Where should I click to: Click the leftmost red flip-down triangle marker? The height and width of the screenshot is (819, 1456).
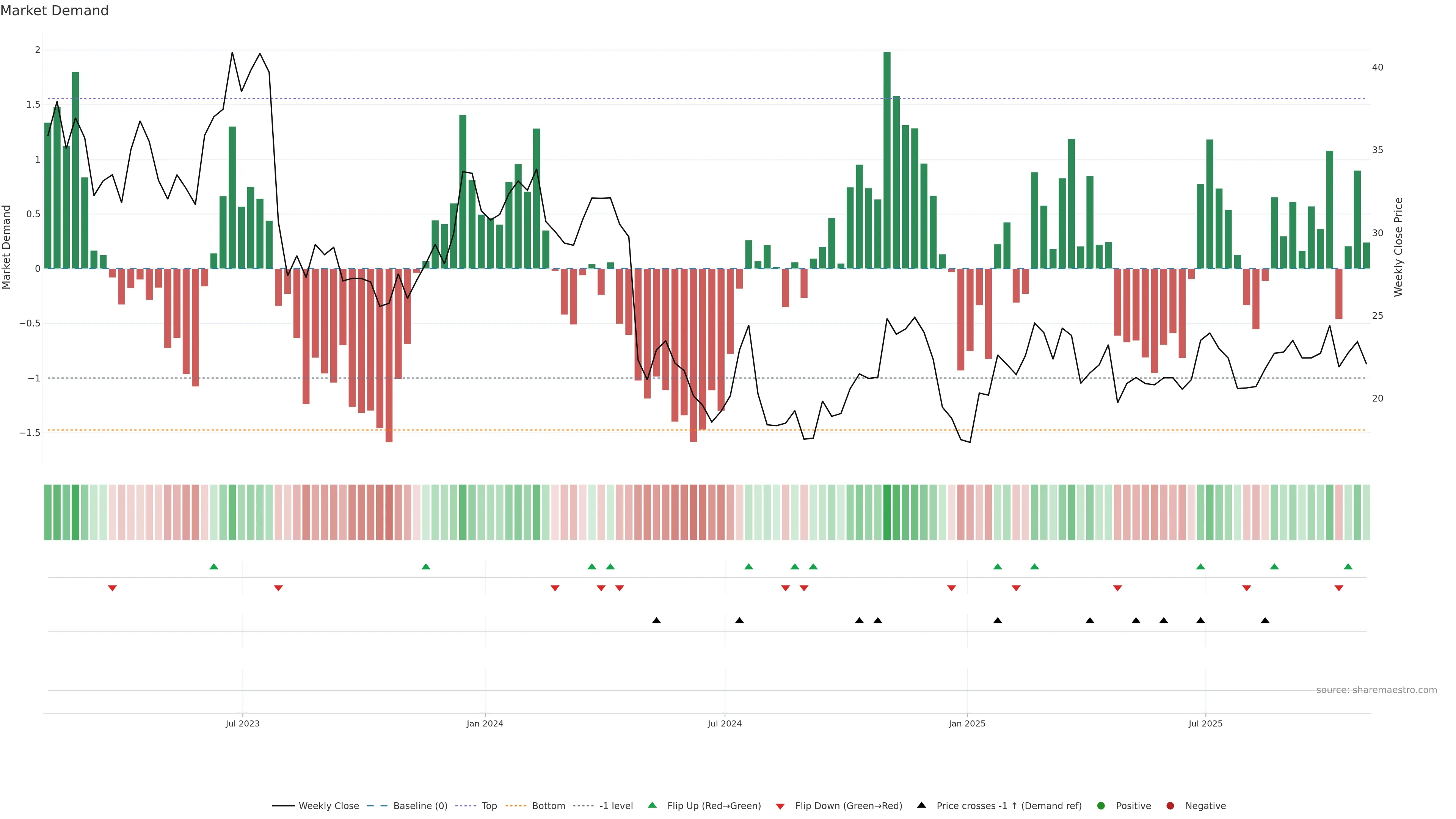coord(113,588)
